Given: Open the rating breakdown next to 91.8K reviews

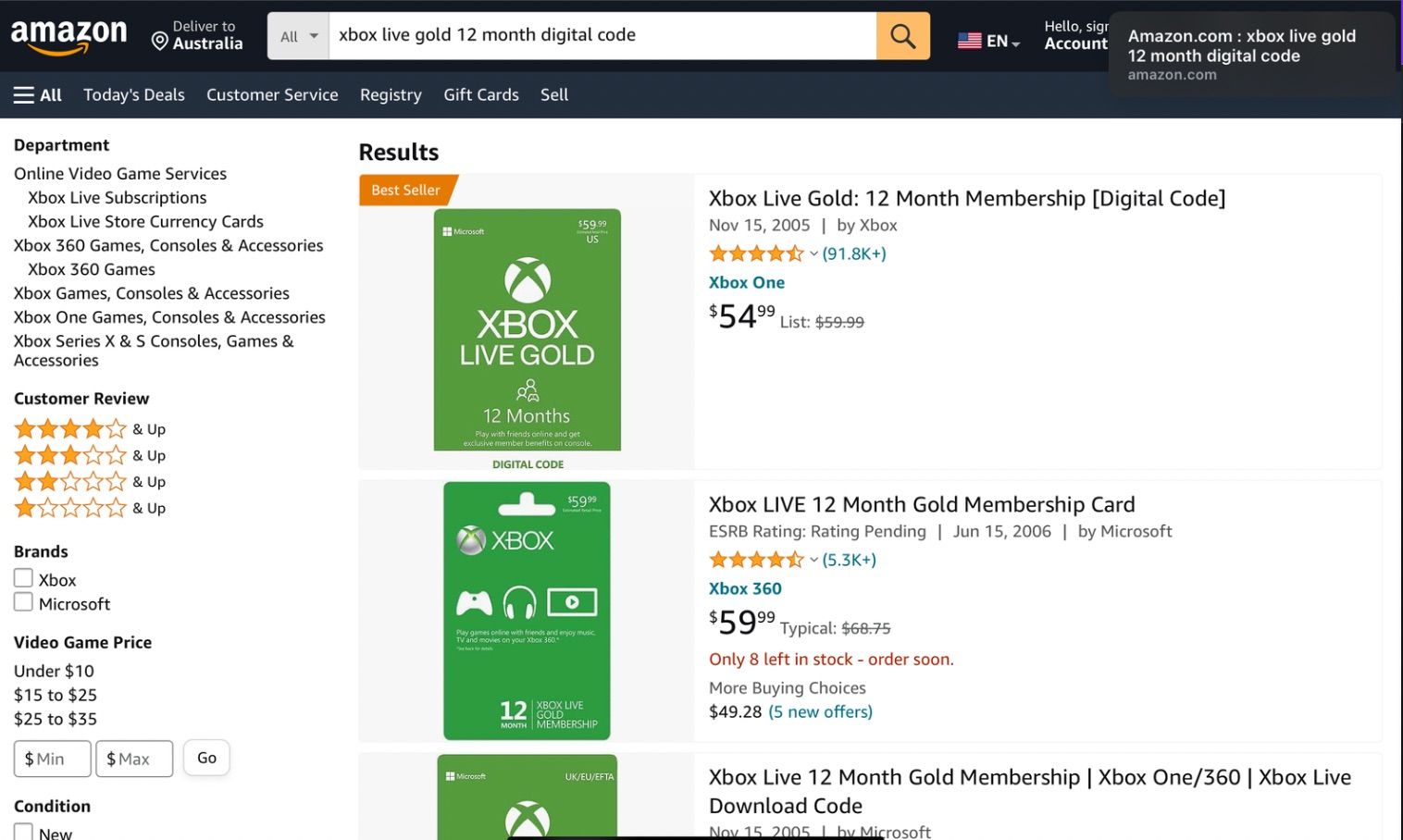Looking at the screenshot, I should pos(813,253).
